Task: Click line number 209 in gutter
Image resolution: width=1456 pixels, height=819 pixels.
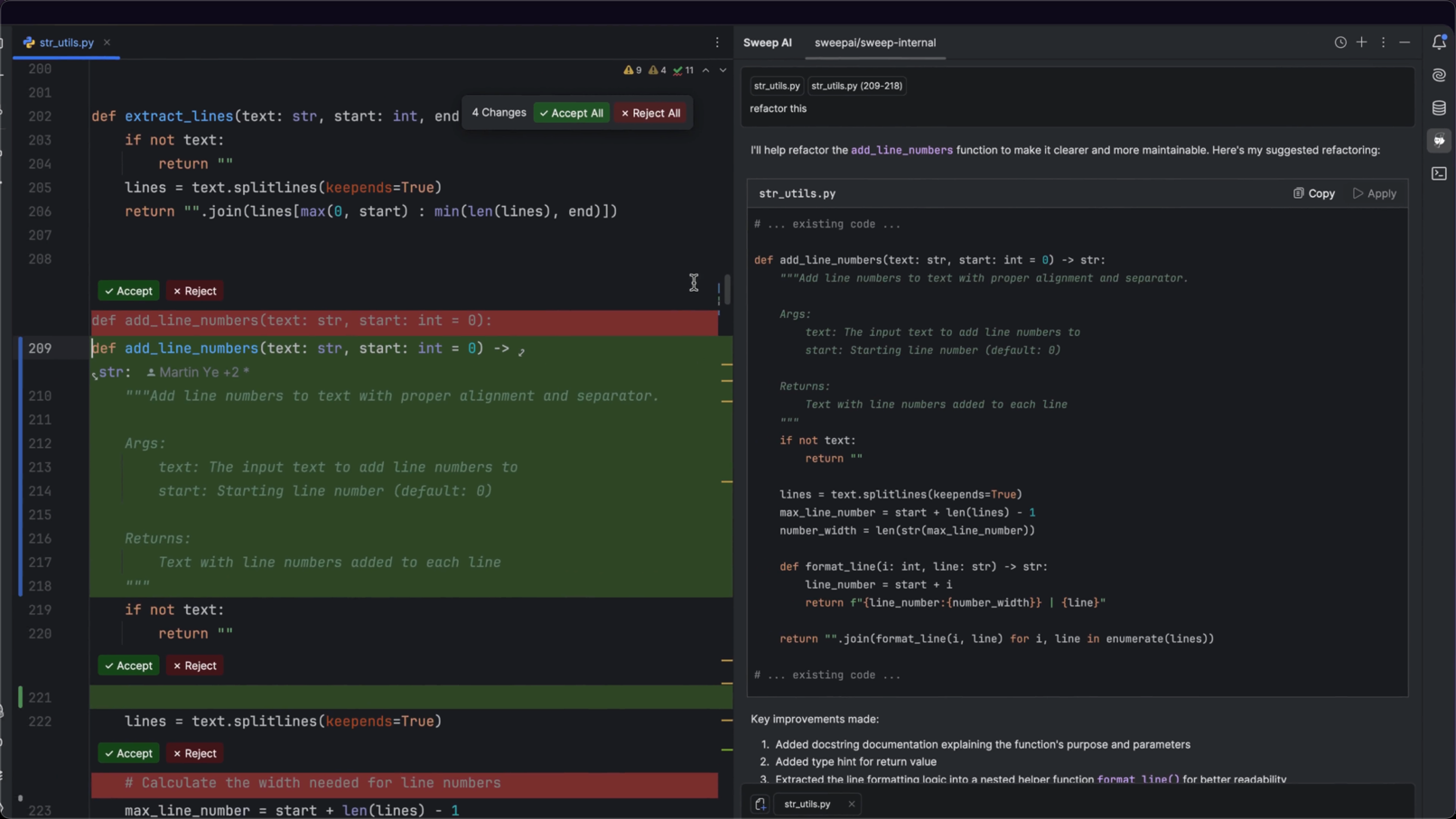Action: point(40,349)
